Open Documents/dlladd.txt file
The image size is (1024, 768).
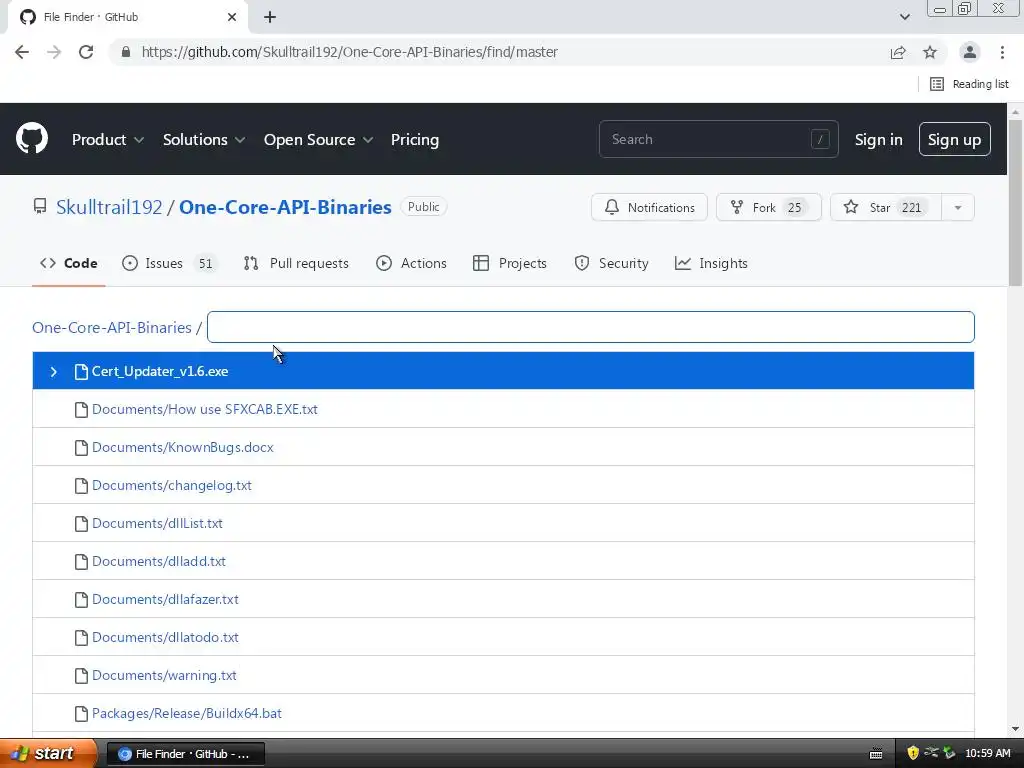159,561
